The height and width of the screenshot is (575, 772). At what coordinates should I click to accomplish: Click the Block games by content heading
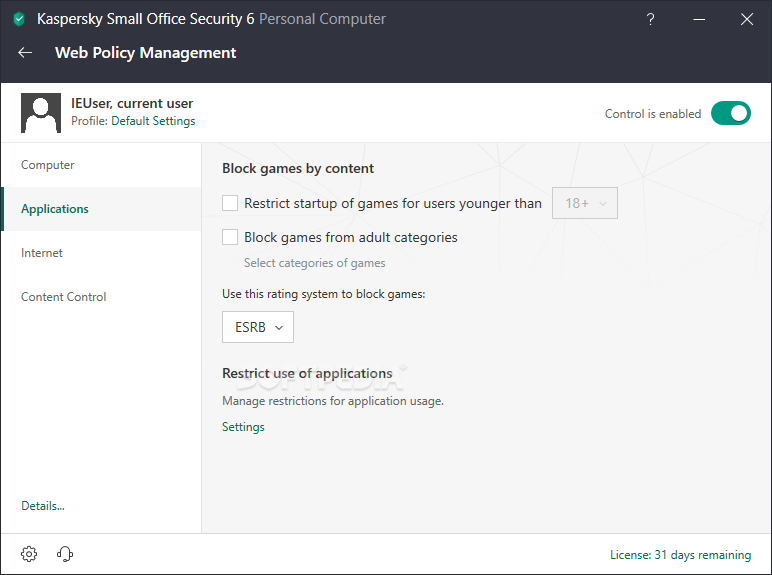(298, 168)
